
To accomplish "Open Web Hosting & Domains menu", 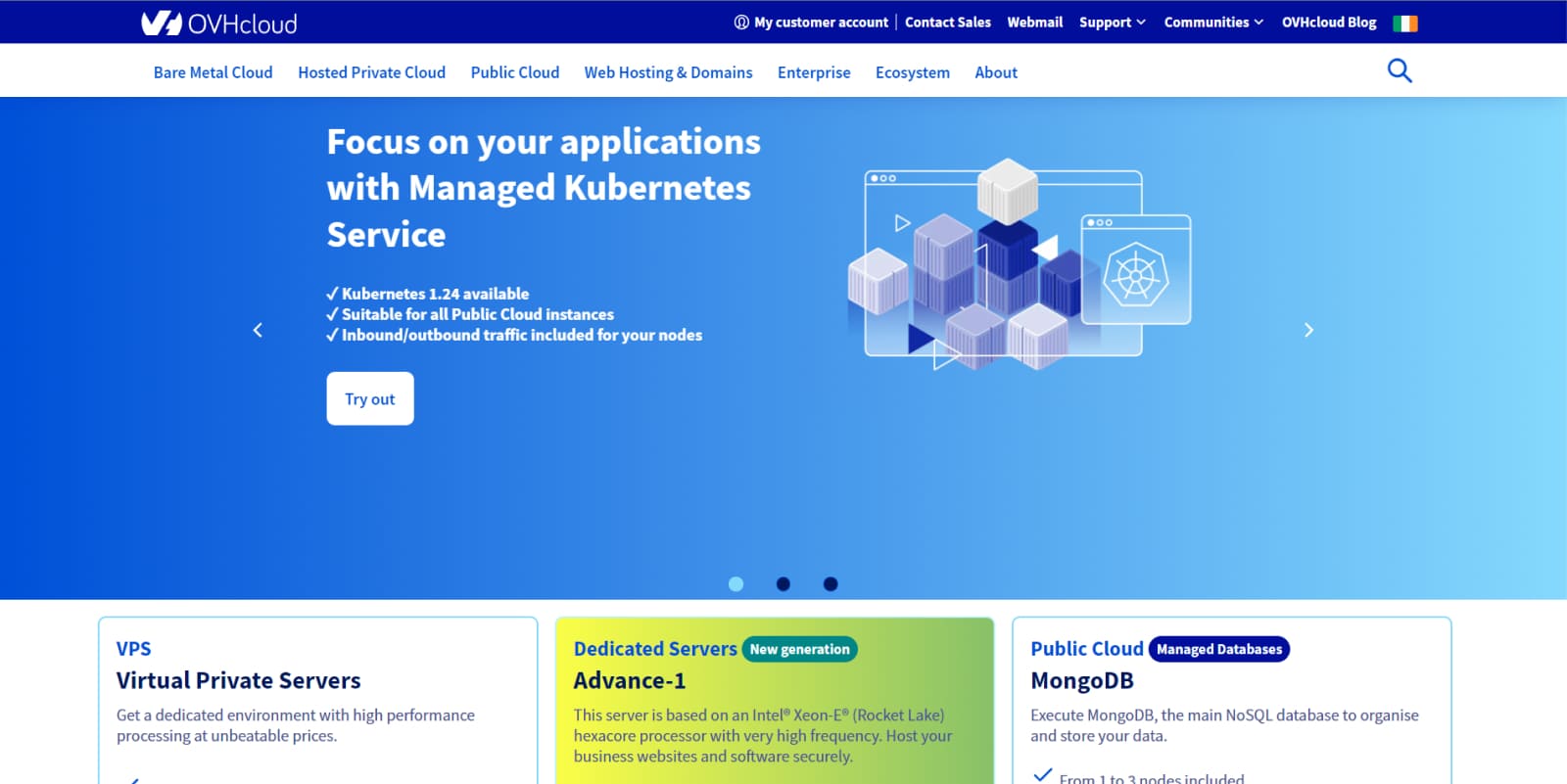I will [669, 72].
